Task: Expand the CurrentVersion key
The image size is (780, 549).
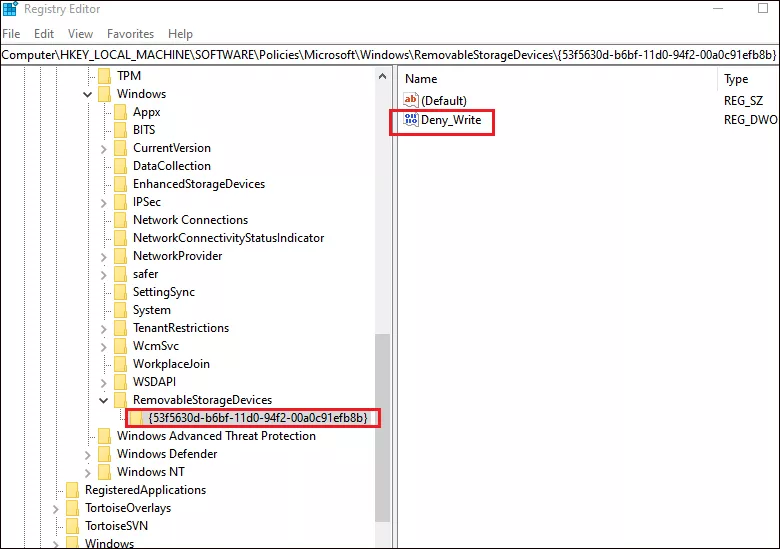Action: tap(103, 148)
